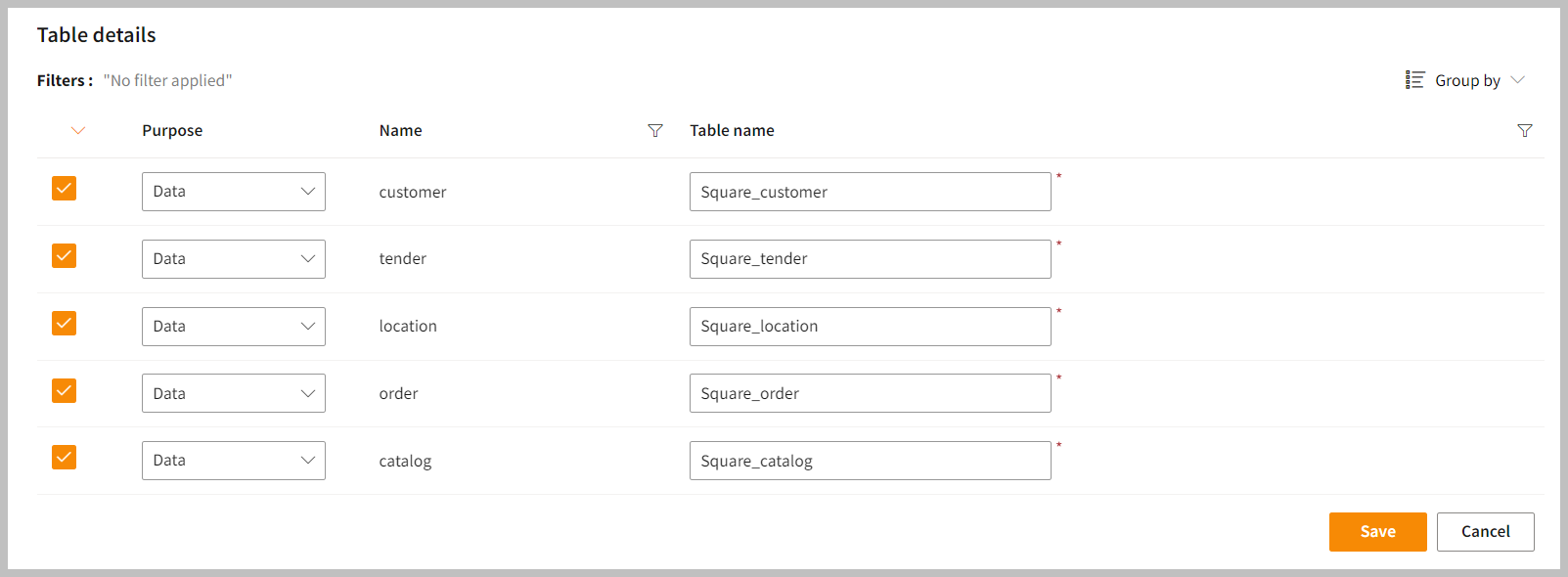Focus the Square_order table name field
Image resolution: width=1568 pixels, height=577 pixels.
tap(870, 393)
